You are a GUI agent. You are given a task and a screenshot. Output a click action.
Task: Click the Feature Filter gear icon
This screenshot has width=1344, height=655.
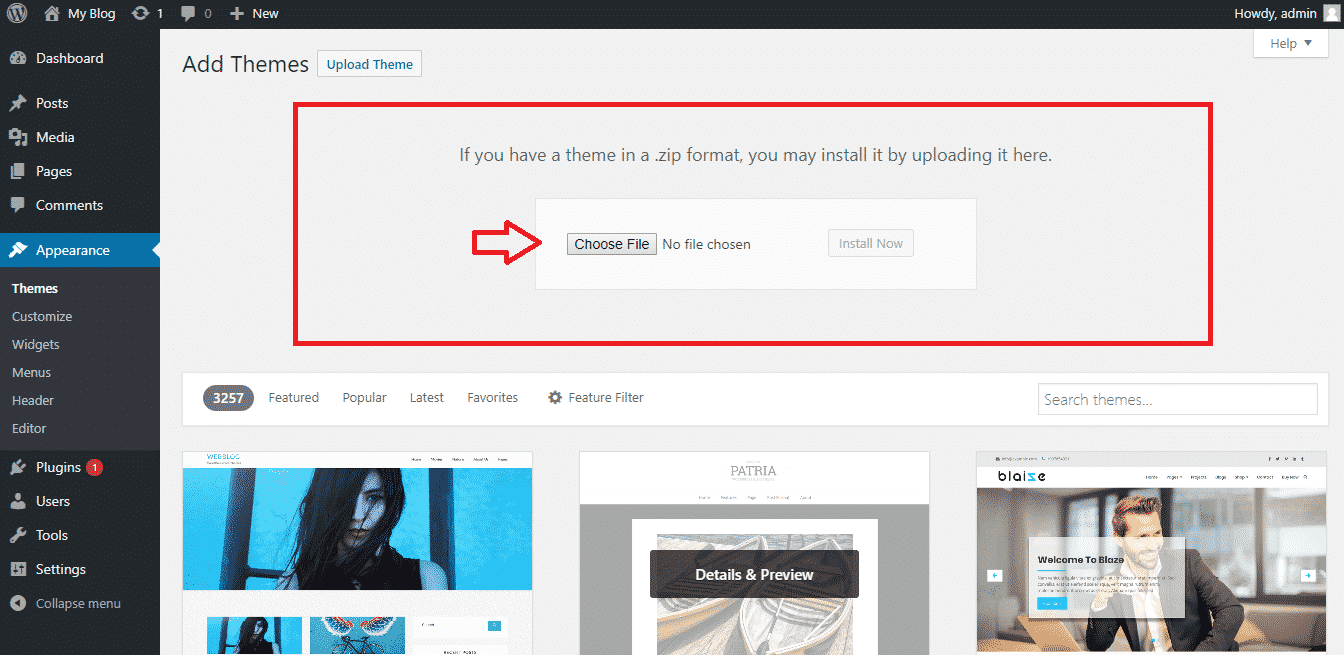tap(555, 397)
